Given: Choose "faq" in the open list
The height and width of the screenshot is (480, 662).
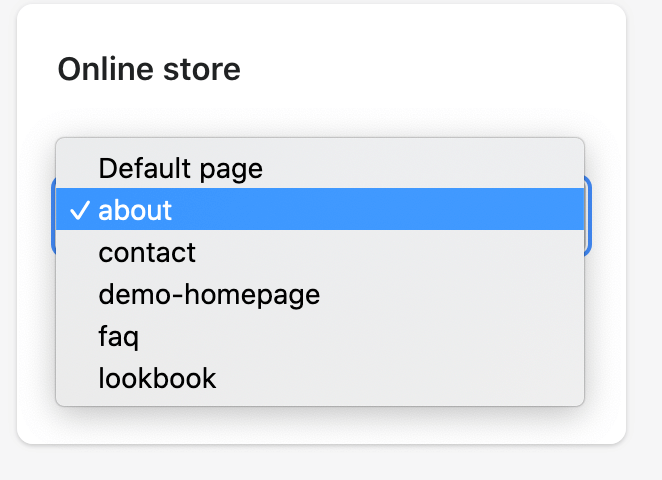Looking at the screenshot, I should 118,336.
